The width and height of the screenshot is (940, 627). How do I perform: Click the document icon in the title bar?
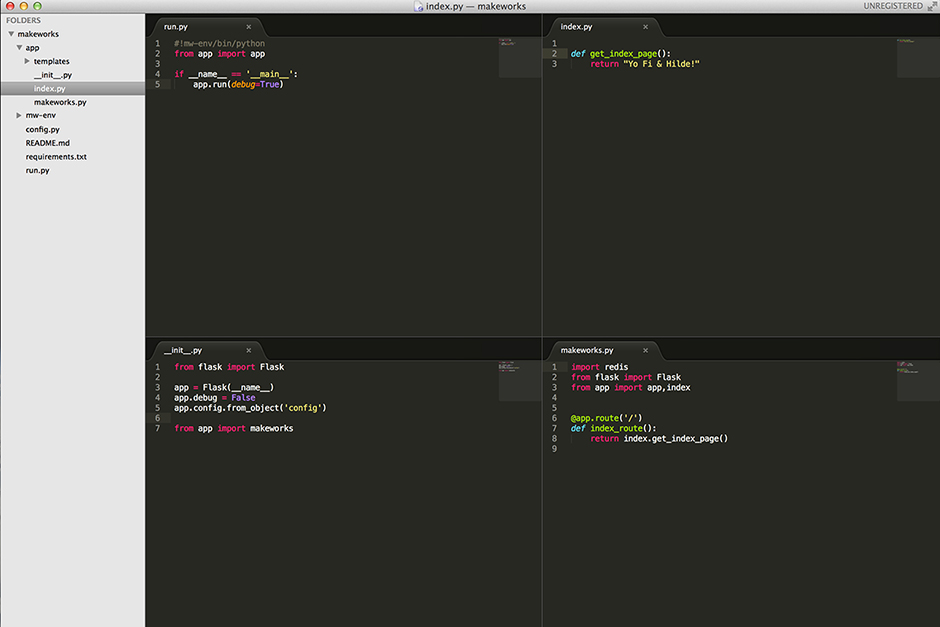[419, 7]
